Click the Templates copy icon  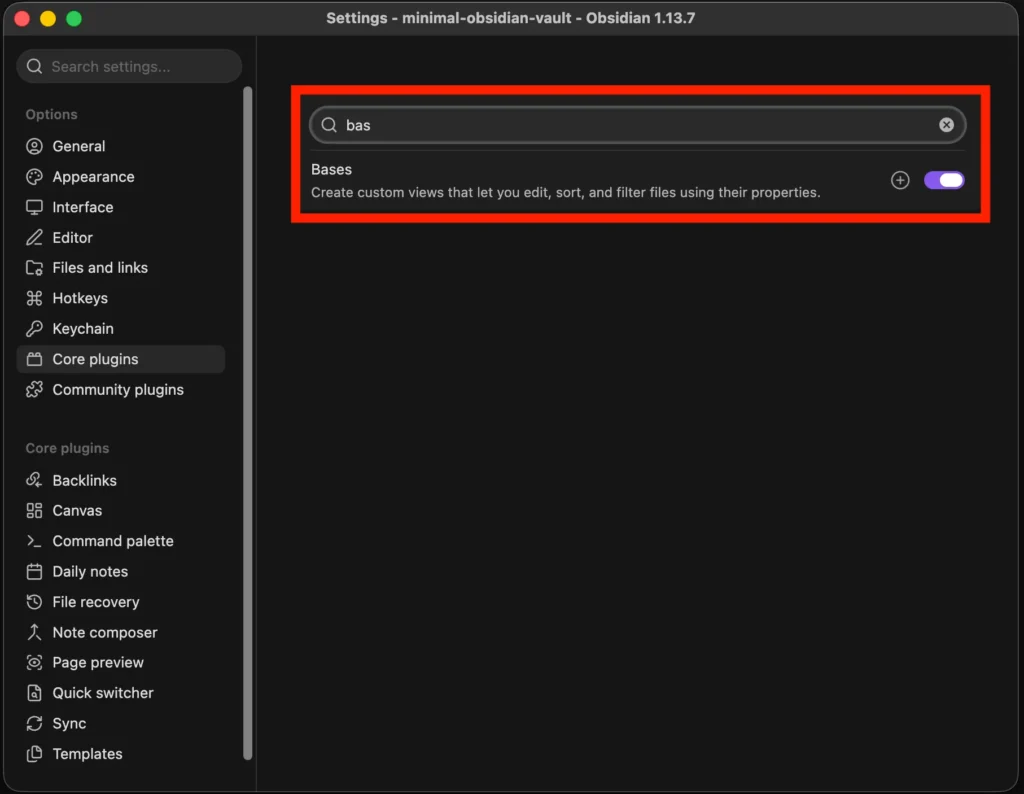click(x=34, y=754)
